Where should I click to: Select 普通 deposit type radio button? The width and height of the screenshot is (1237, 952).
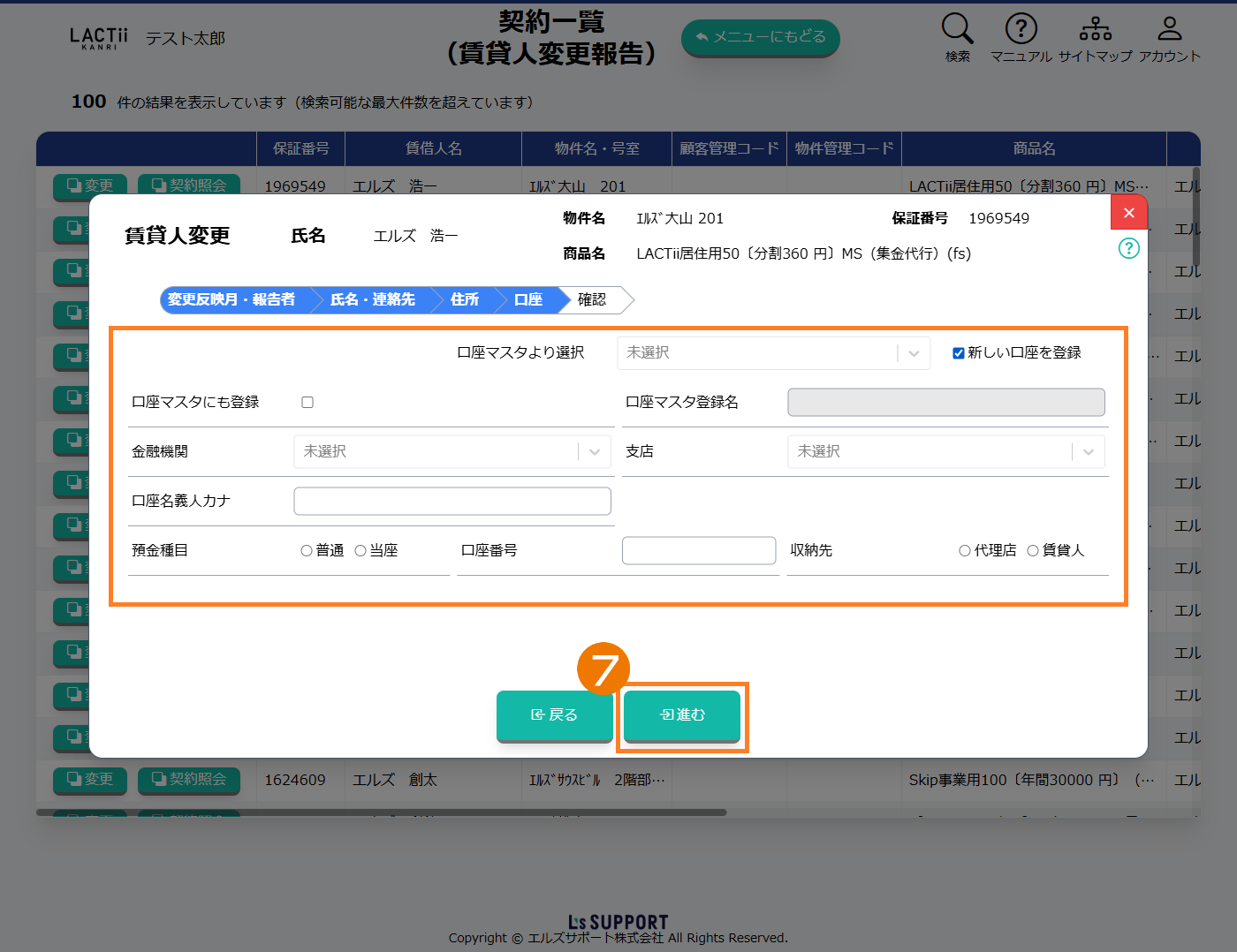coord(307,551)
